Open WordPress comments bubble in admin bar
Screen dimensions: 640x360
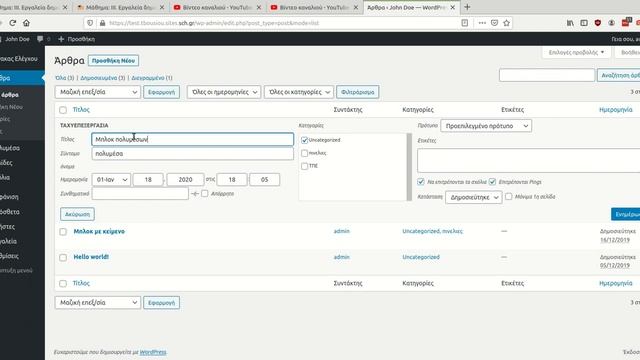point(40,39)
